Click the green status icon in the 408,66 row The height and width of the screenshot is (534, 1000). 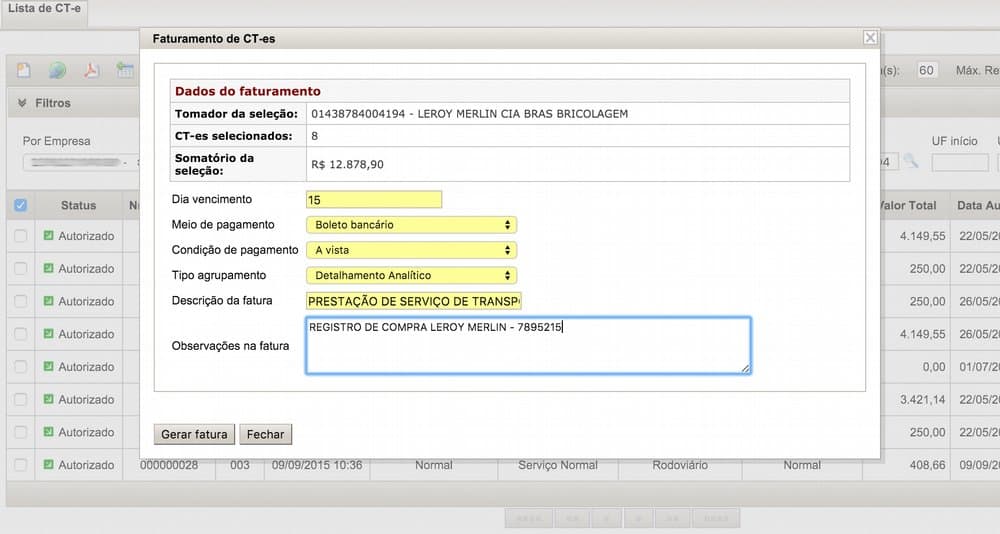pyautogui.click(x=48, y=465)
